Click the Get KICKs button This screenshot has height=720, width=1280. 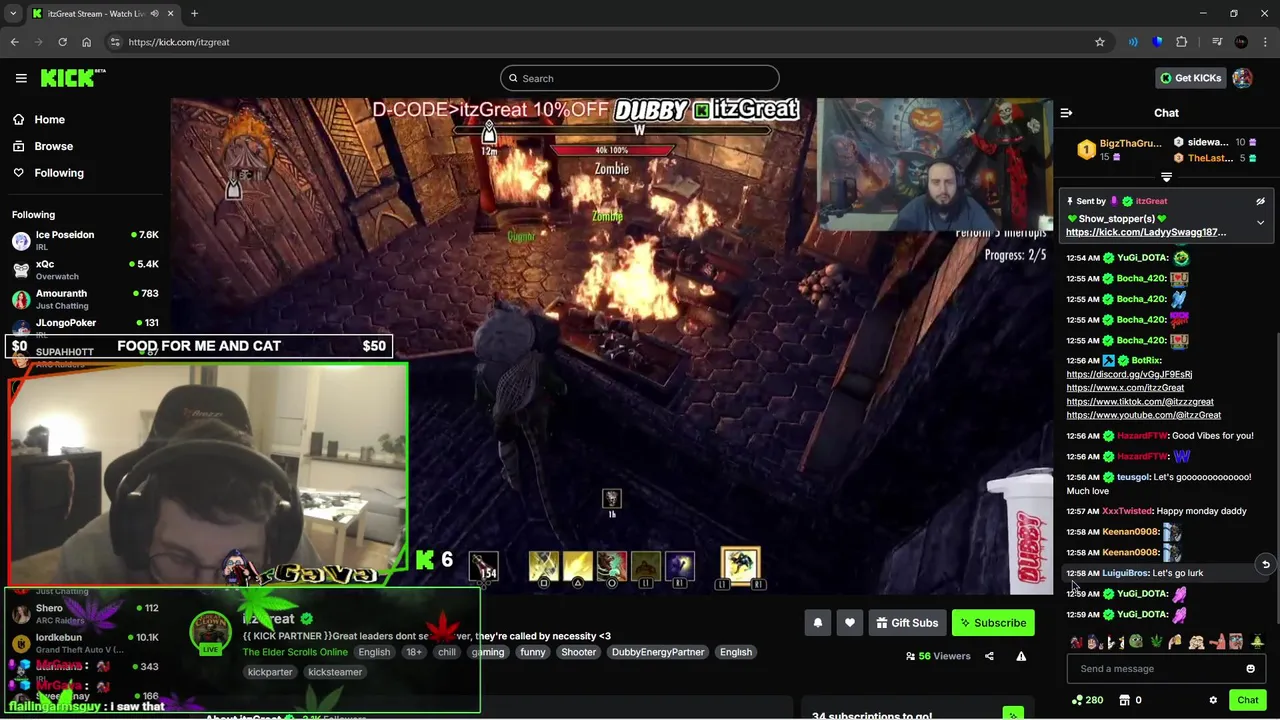1190,78
